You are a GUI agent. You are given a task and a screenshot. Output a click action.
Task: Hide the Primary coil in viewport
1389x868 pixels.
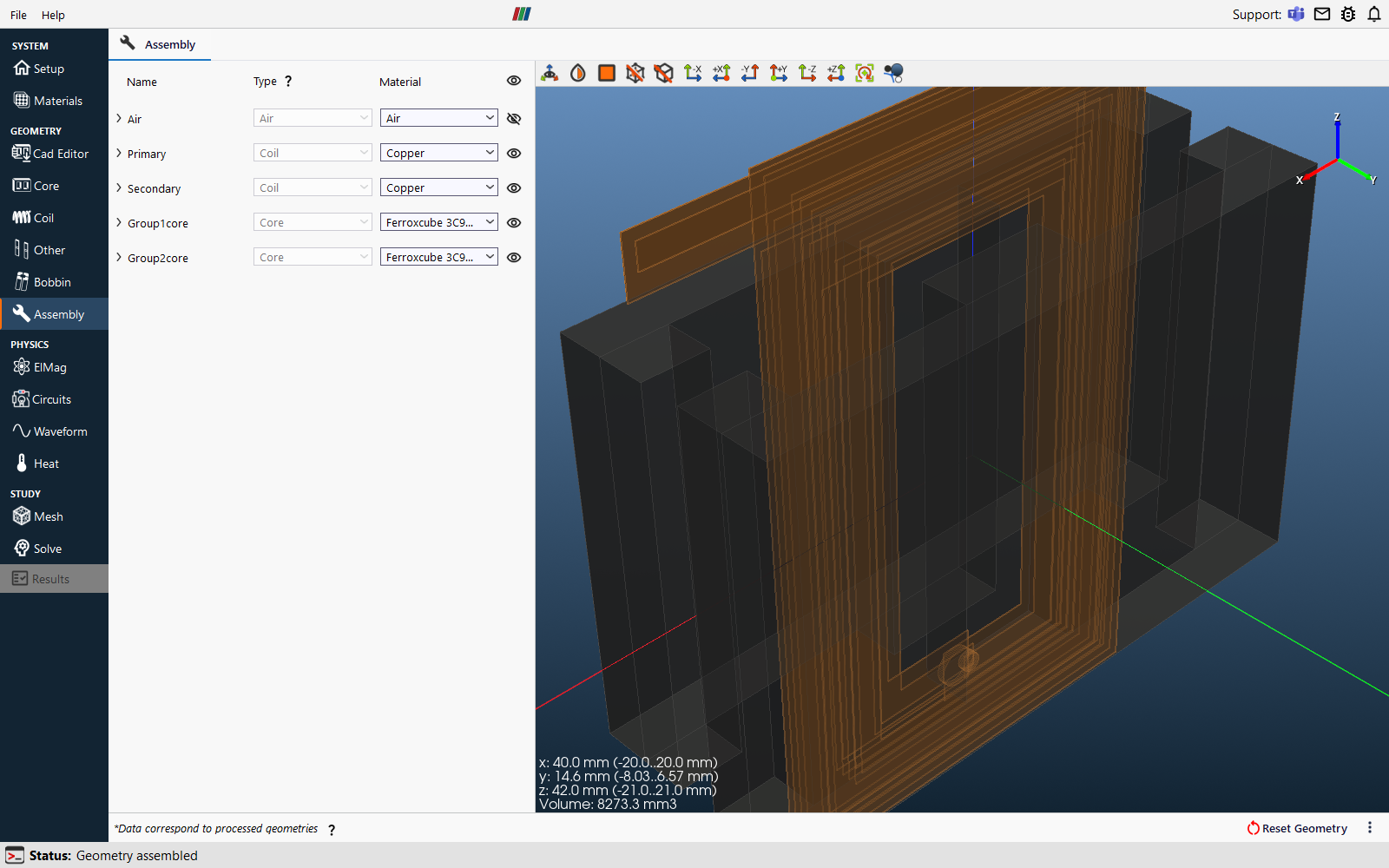pos(514,154)
